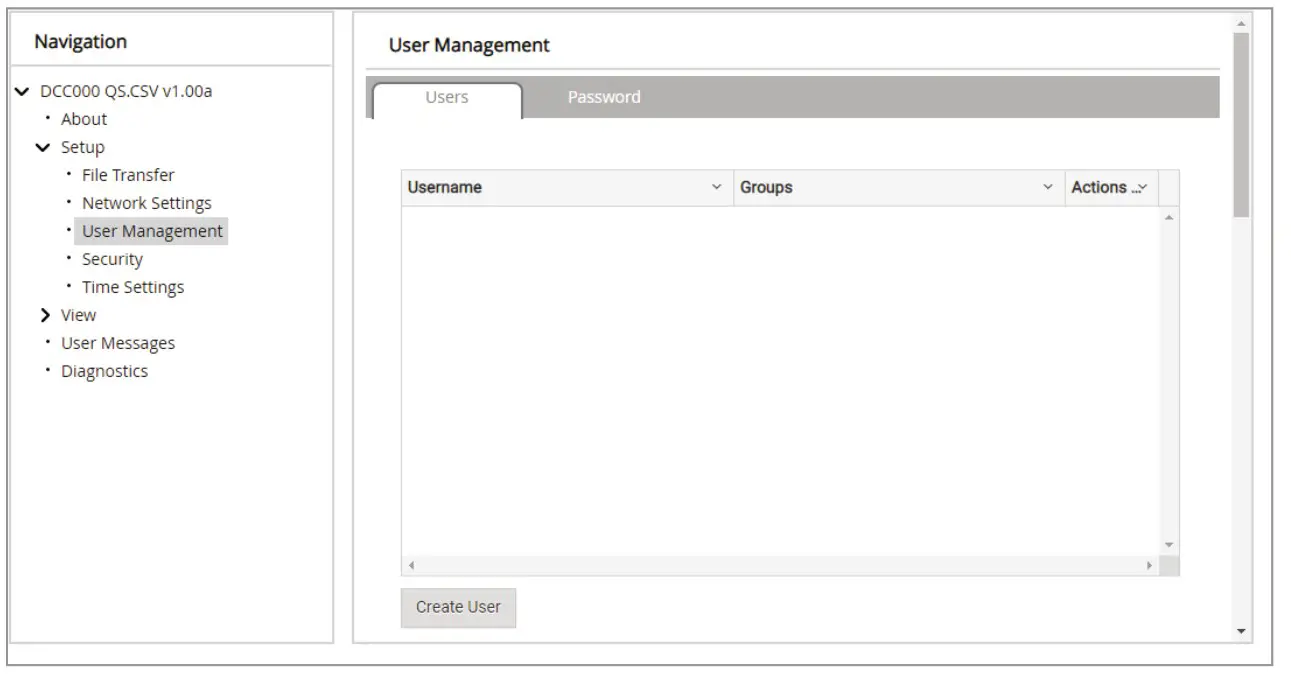Expand the View tree item

47,314
